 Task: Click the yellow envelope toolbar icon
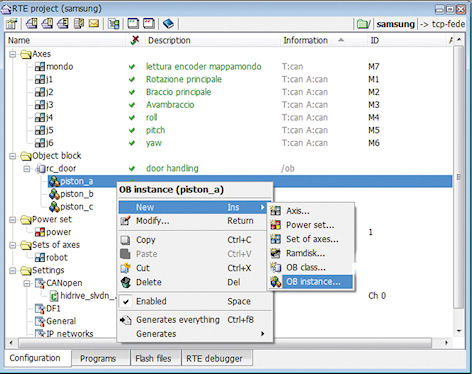(94, 24)
